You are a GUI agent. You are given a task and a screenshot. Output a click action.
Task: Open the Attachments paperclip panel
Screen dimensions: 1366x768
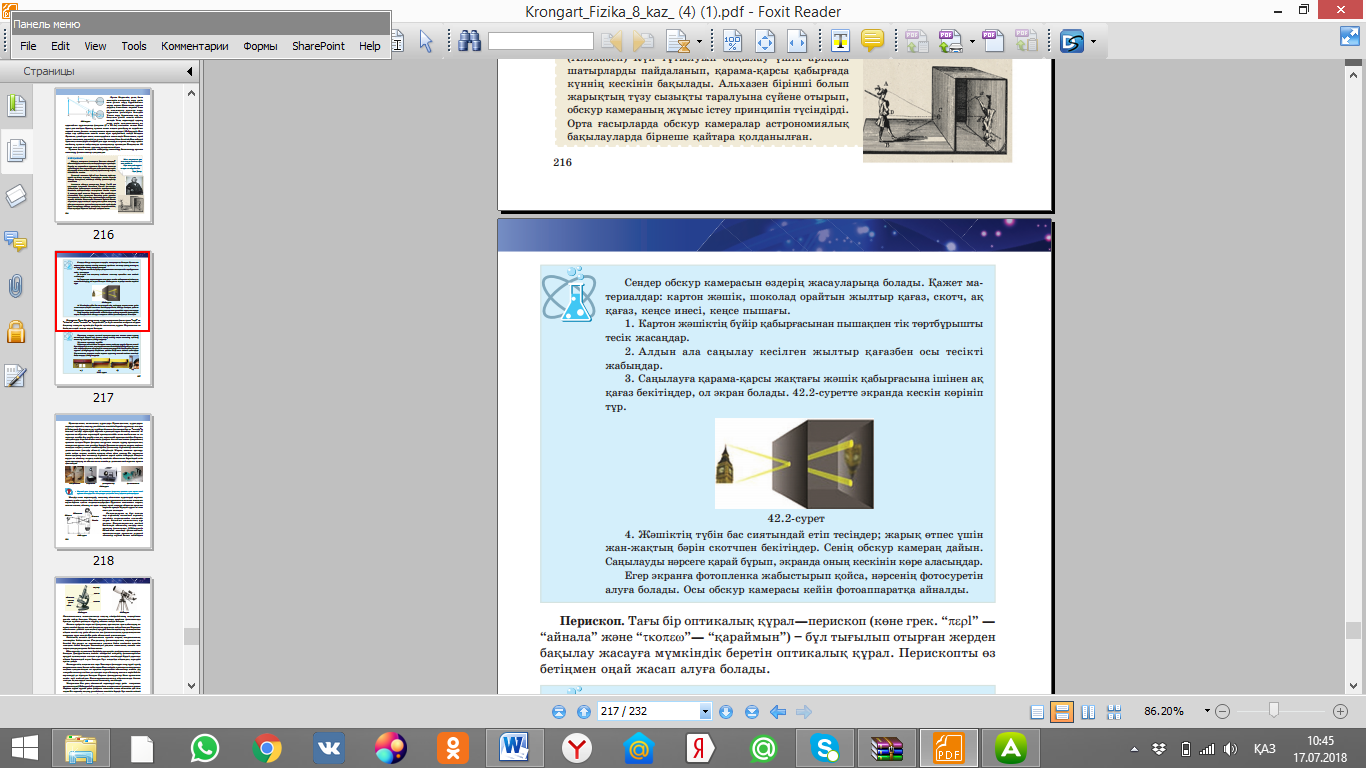pos(16,286)
